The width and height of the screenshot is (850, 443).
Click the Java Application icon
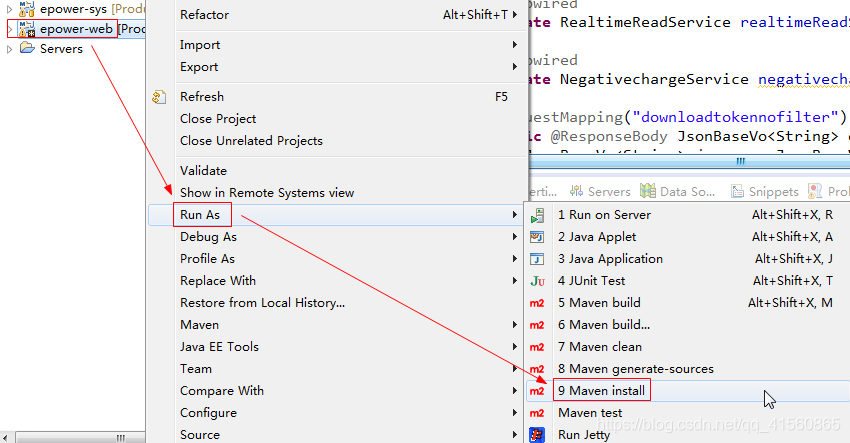538,259
